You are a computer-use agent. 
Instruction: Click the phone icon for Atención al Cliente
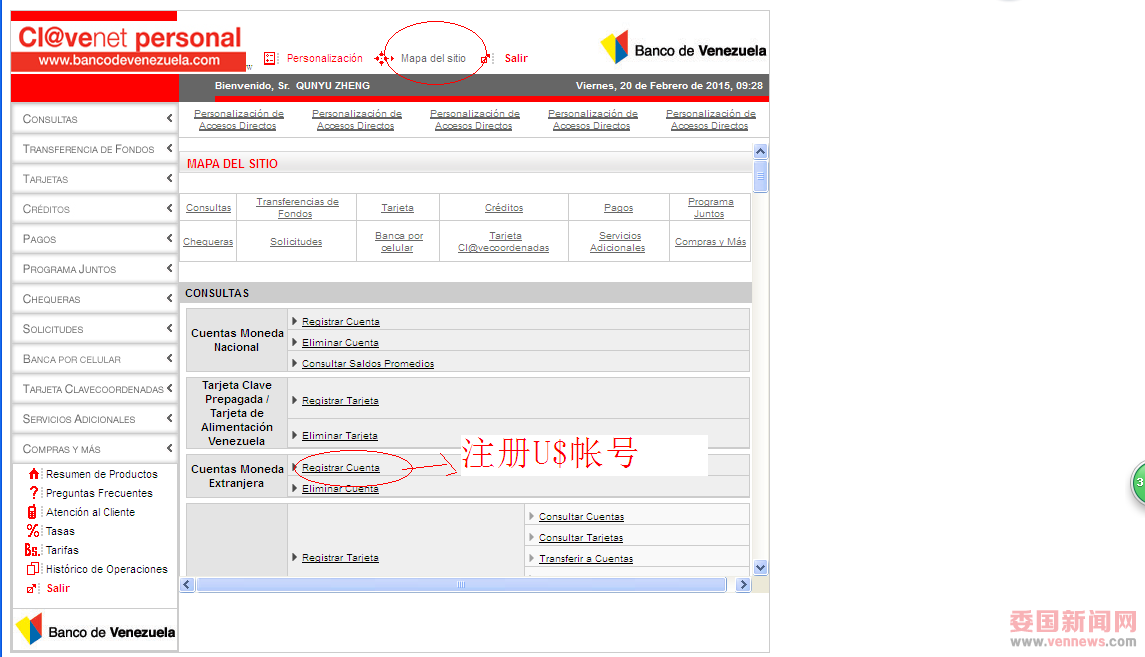click(x=32, y=512)
